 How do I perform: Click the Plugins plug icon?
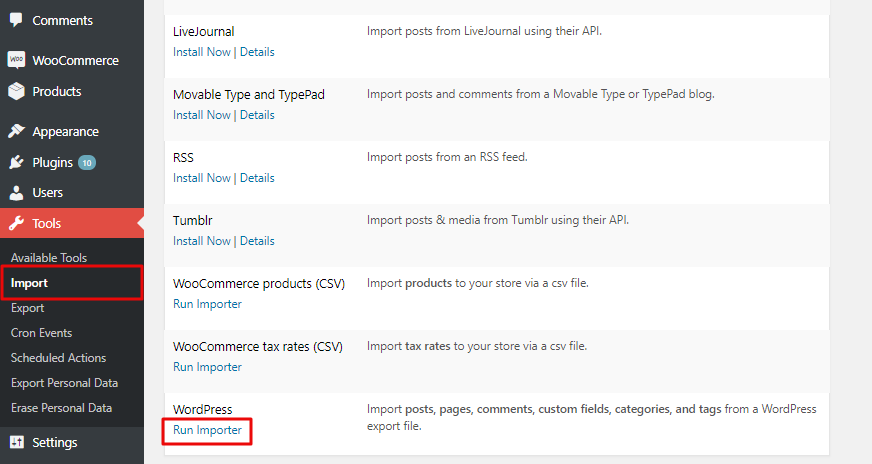[x=16, y=162]
